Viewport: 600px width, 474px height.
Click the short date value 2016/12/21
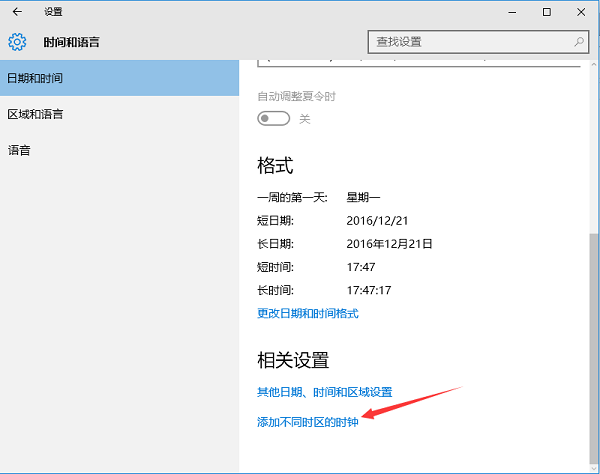point(377,221)
